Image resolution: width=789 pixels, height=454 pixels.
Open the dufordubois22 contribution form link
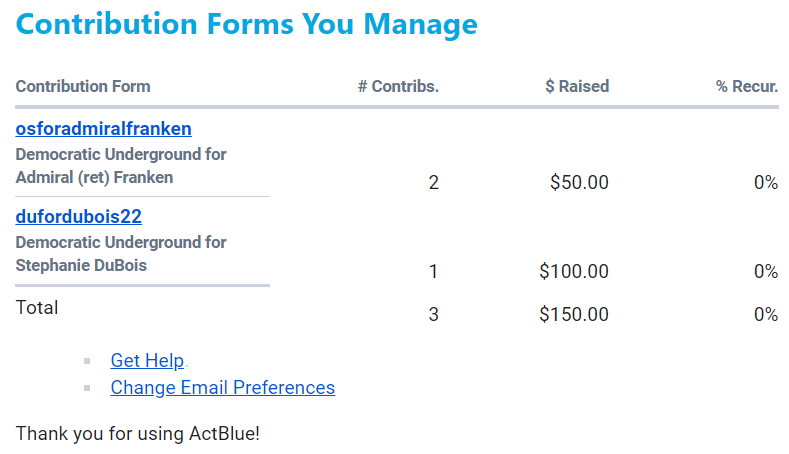(79, 217)
